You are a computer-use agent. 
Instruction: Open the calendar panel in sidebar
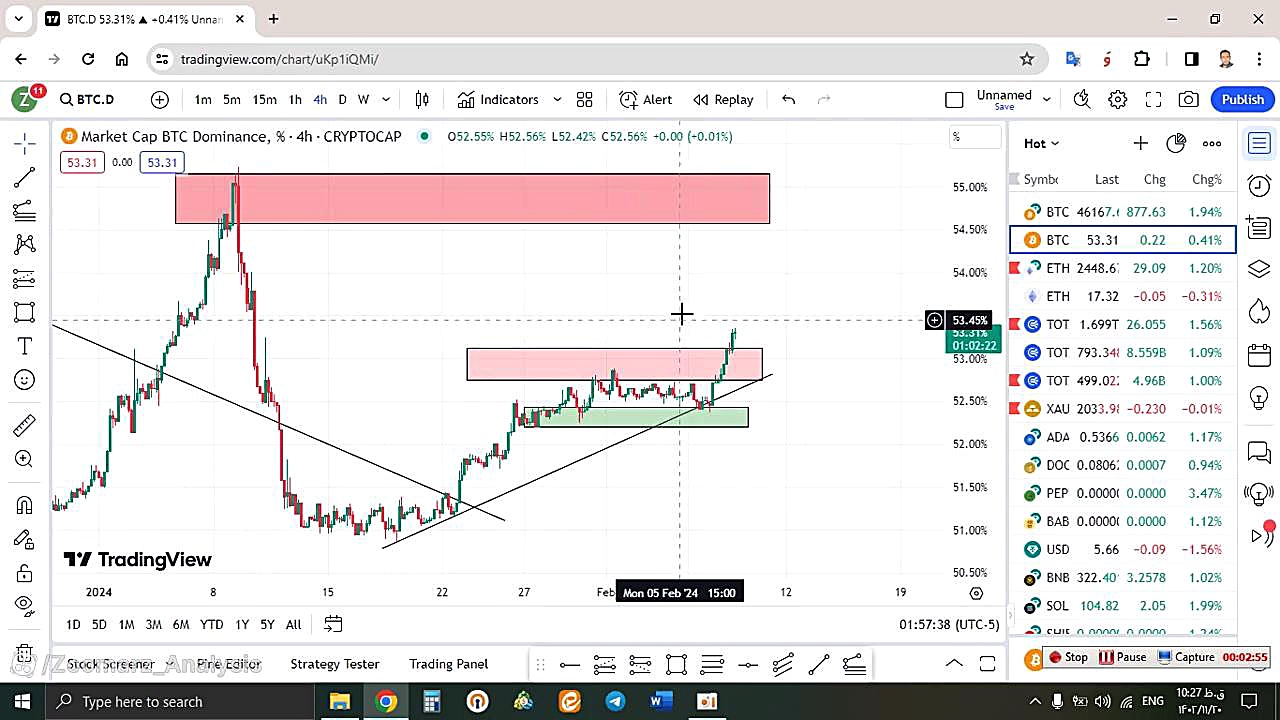click(x=1259, y=355)
